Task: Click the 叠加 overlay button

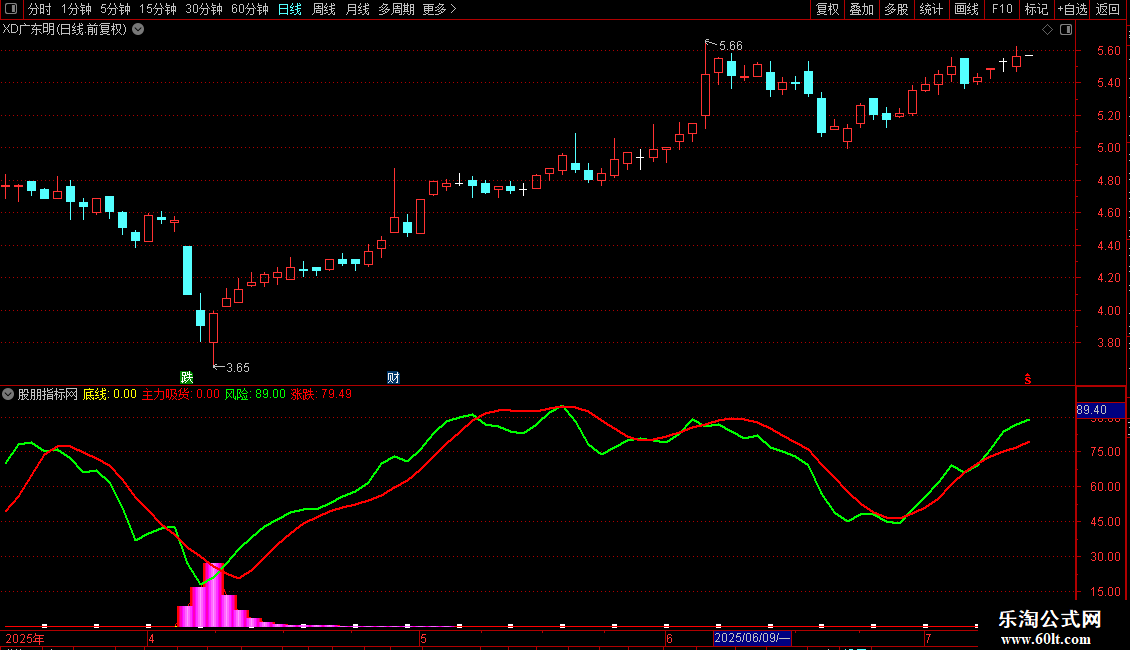Action: pyautogui.click(x=861, y=9)
